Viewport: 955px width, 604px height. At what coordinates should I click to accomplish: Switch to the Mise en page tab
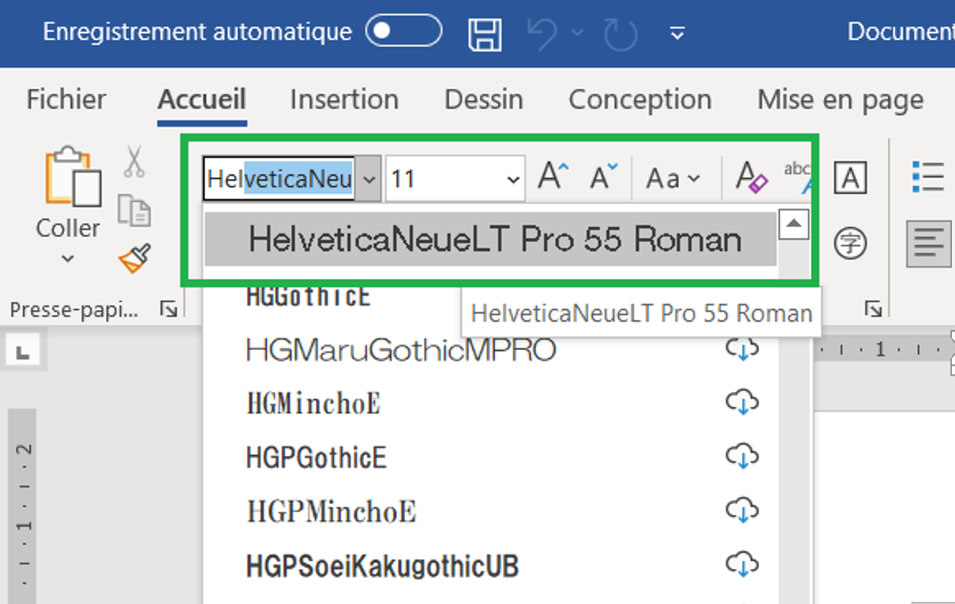[x=840, y=100]
